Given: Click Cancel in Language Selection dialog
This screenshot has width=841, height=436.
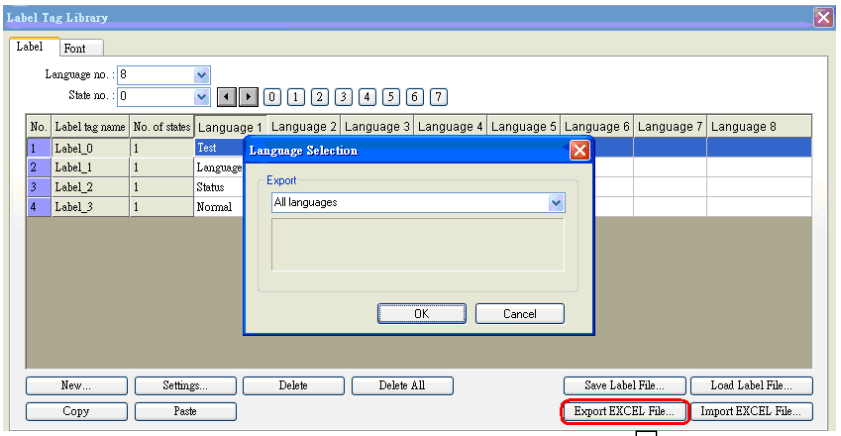Looking at the screenshot, I should (x=520, y=314).
